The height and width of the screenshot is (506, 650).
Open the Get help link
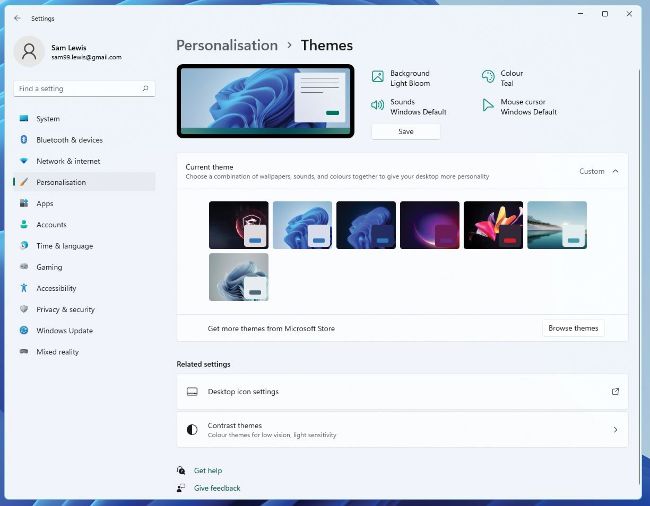tap(208, 470)
